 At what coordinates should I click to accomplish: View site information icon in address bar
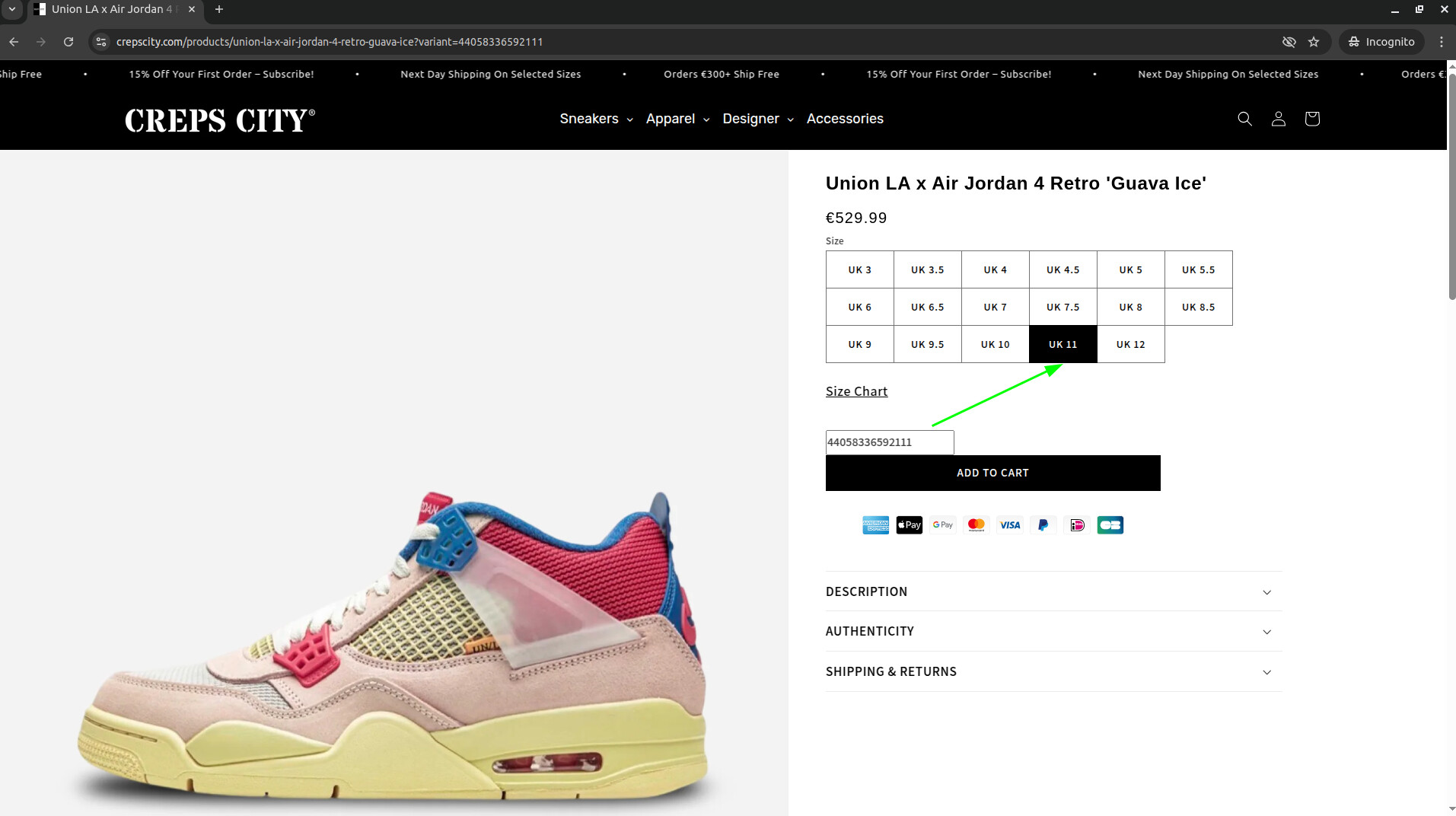[x=101, y=42]
